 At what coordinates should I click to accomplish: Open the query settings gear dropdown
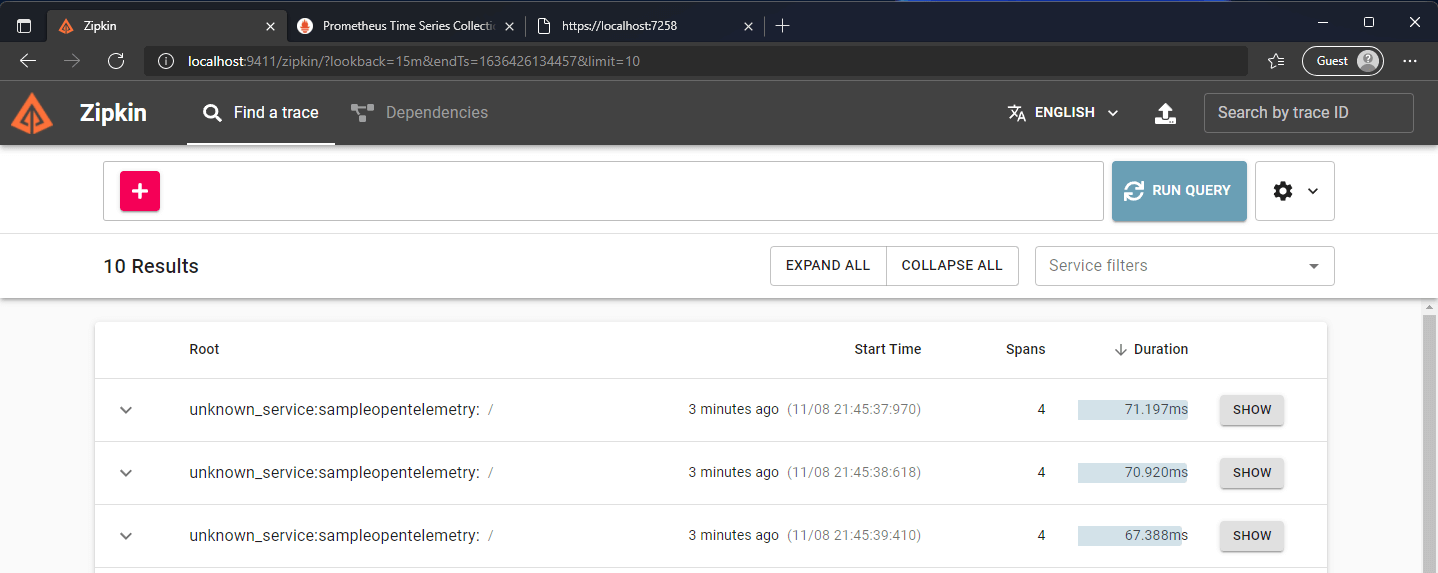pos(1294,190)
